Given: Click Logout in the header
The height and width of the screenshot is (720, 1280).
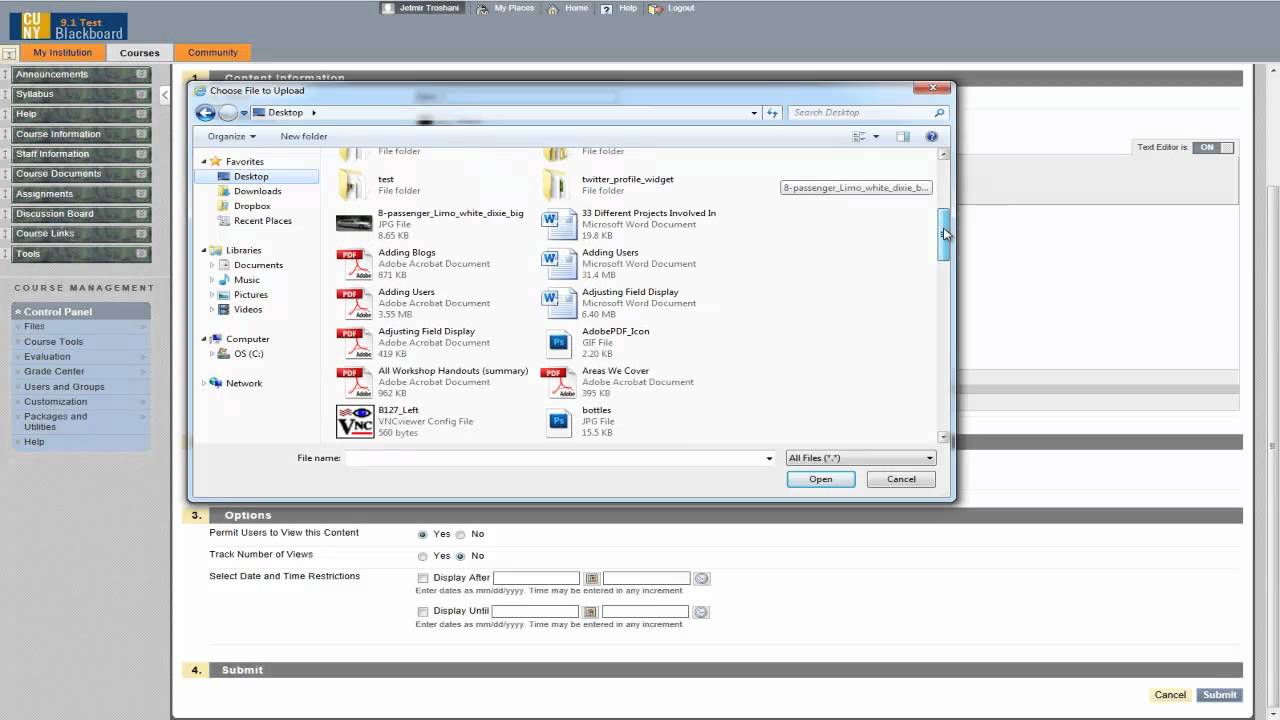Looking at the screenshot, I should (681, 8).
